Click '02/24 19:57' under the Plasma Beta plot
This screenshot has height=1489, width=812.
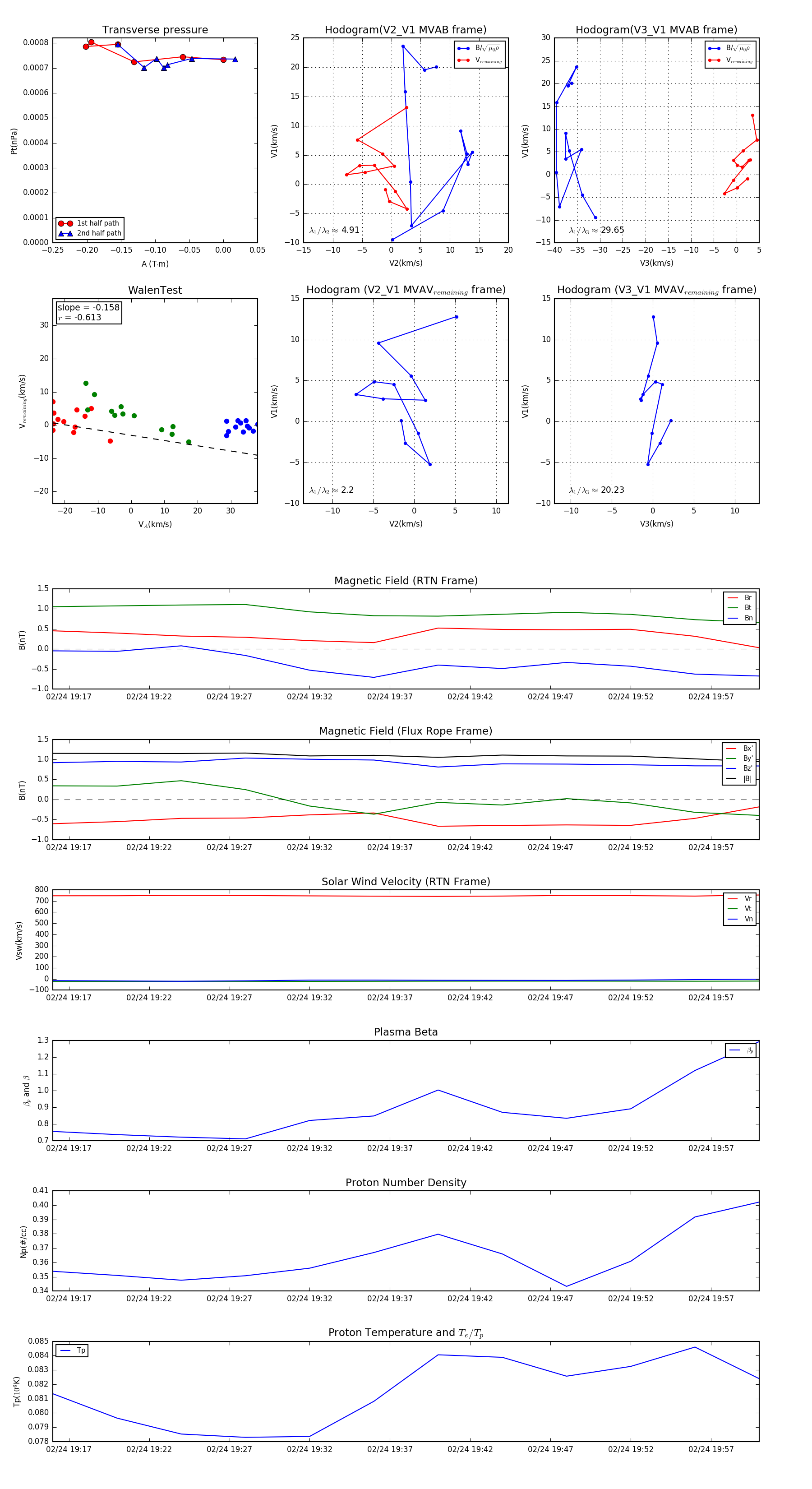pyautogui.click(x=711, y=1148)
